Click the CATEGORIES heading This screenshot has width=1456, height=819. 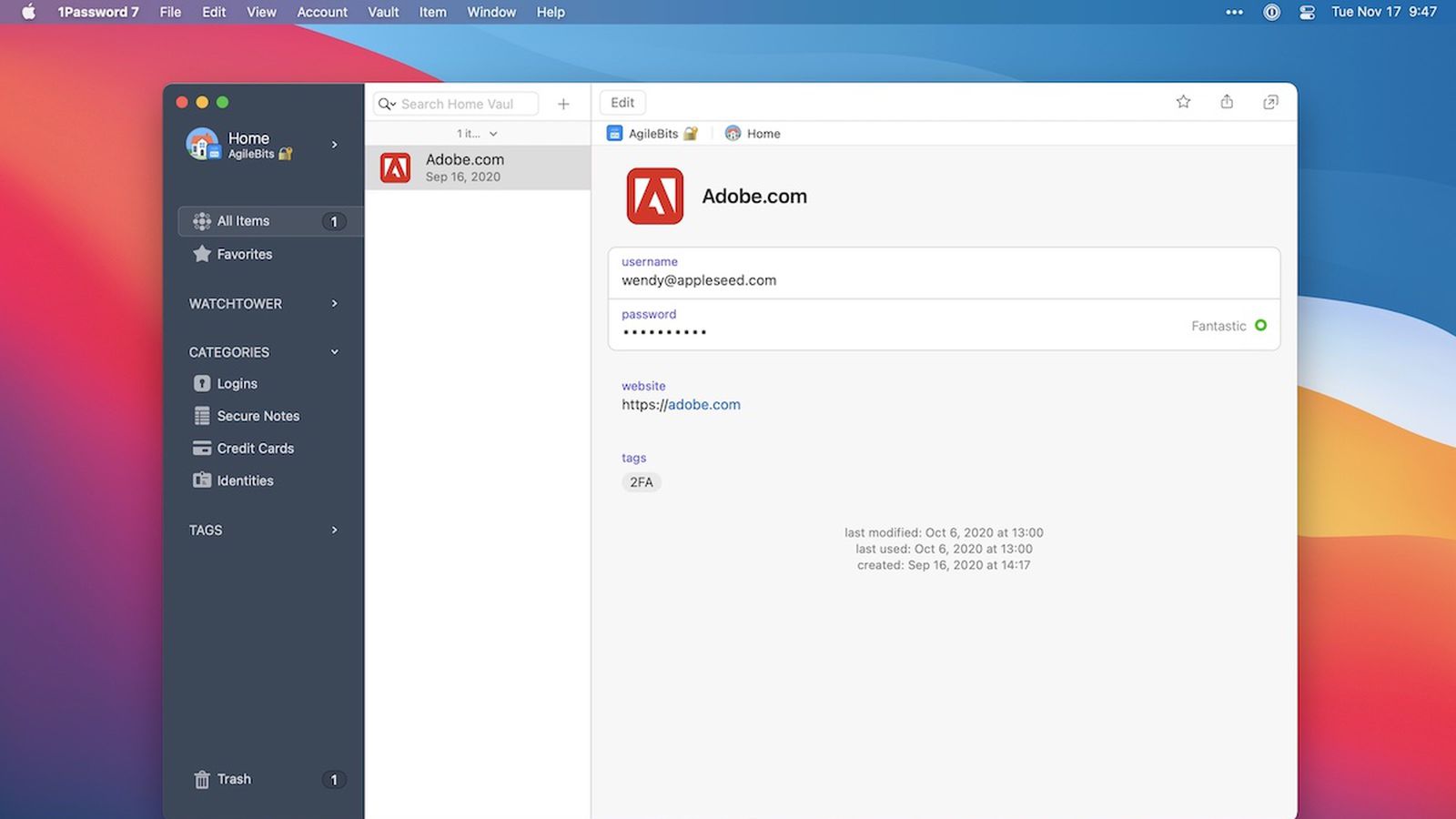tap(229, 352)
